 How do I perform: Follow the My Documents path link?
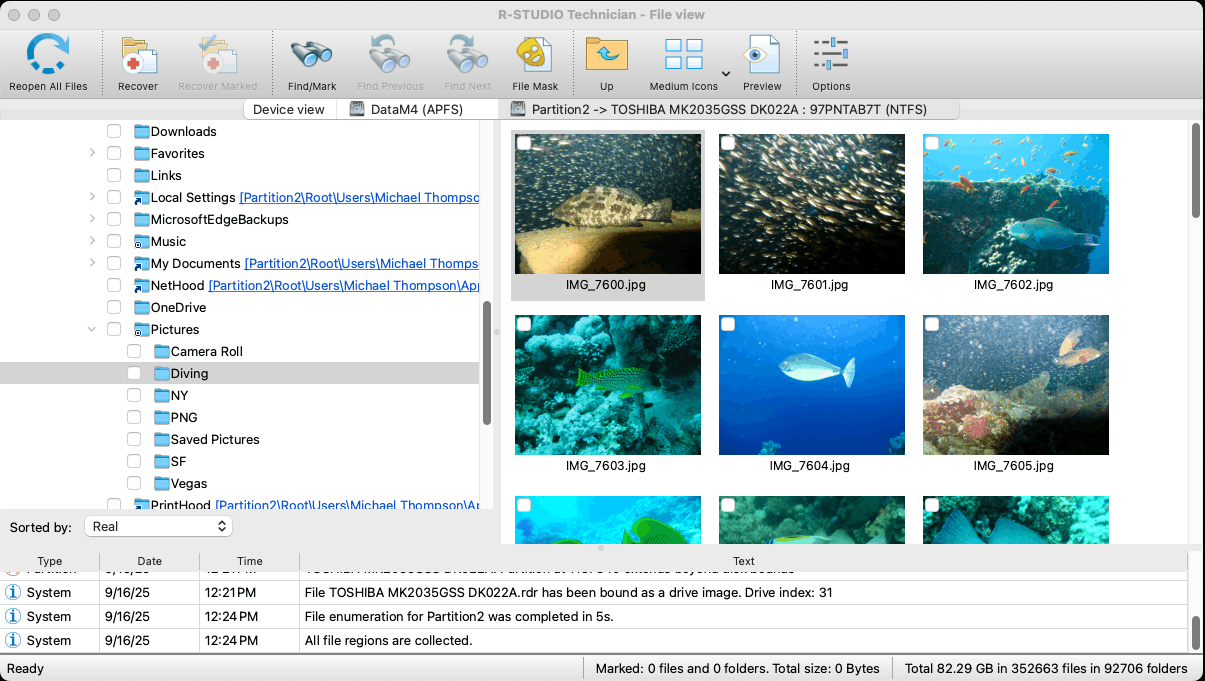[361, 263]
